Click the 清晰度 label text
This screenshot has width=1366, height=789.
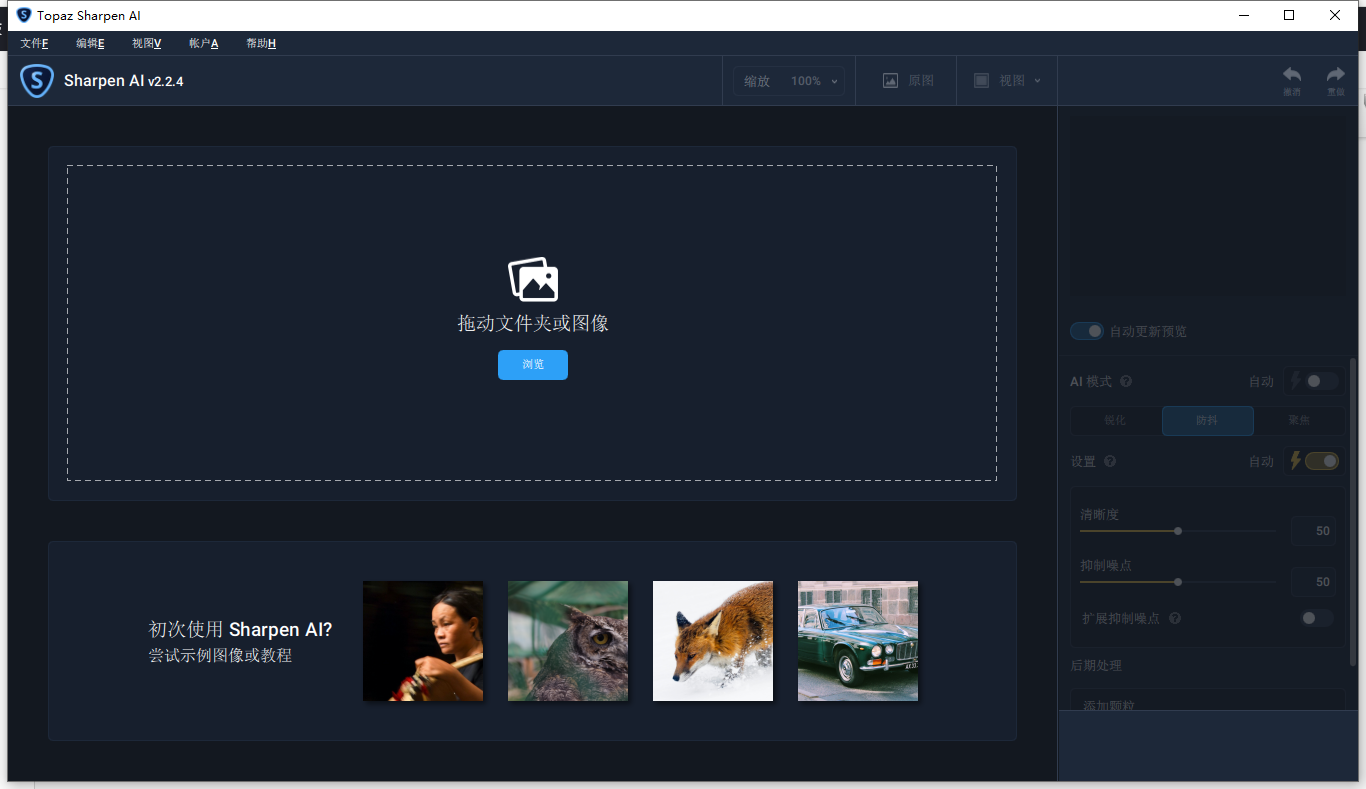[1099, 514]
